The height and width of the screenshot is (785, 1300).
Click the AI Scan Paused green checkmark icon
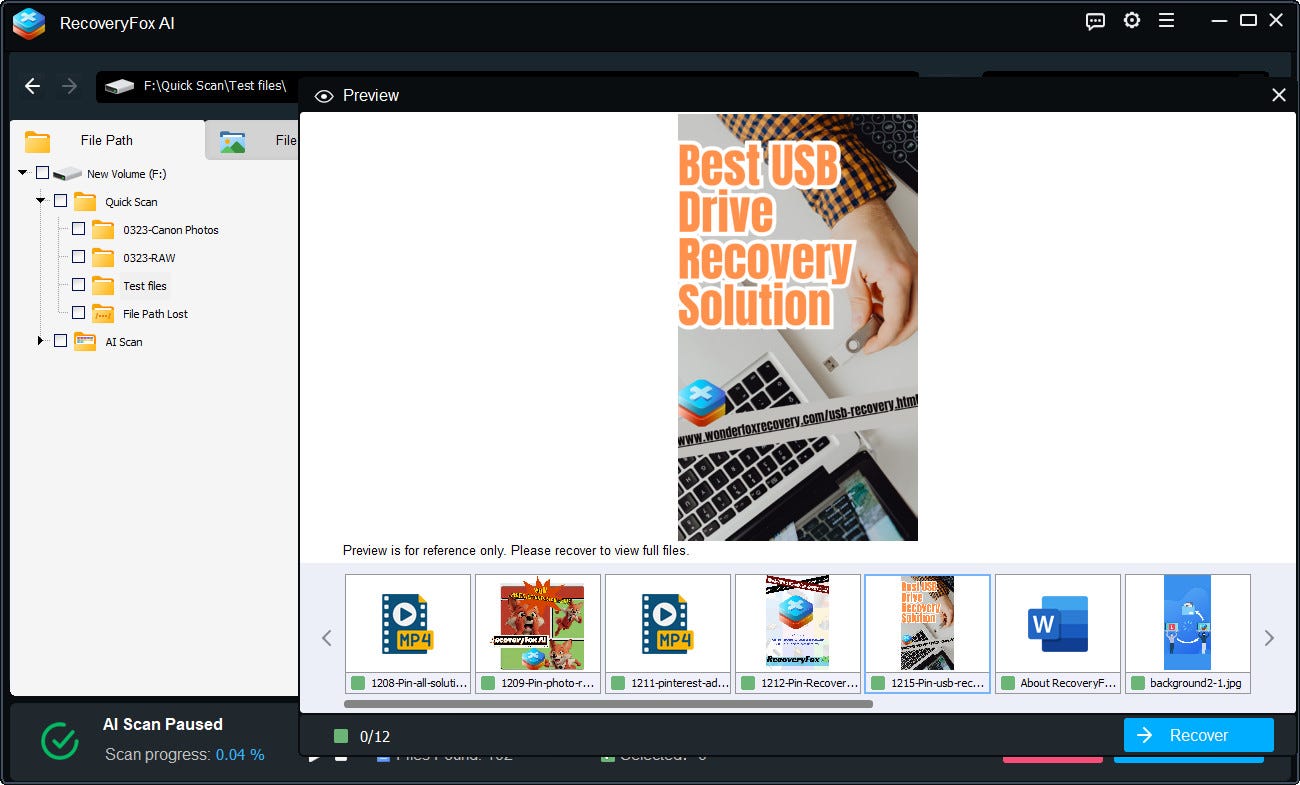click(60, 741)
